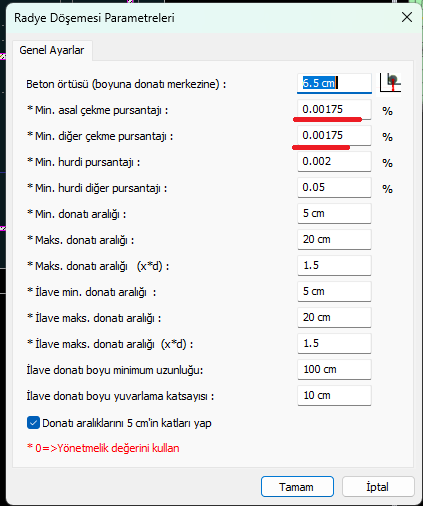Image resolution: width=423 pixels, height=506 pixels.
Task: Click the dialog title 'Radye Döşemesi Parametreleri'
Action: (x=94, y=18)
